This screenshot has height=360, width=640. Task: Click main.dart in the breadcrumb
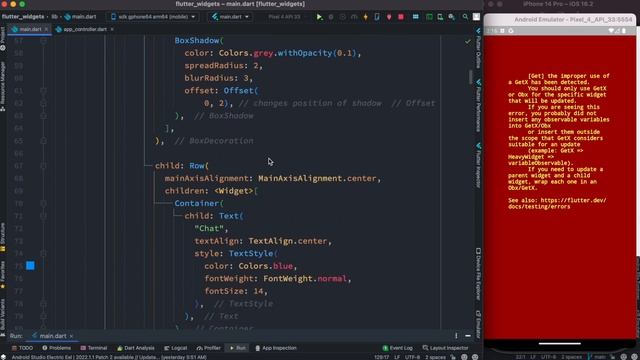80,17
